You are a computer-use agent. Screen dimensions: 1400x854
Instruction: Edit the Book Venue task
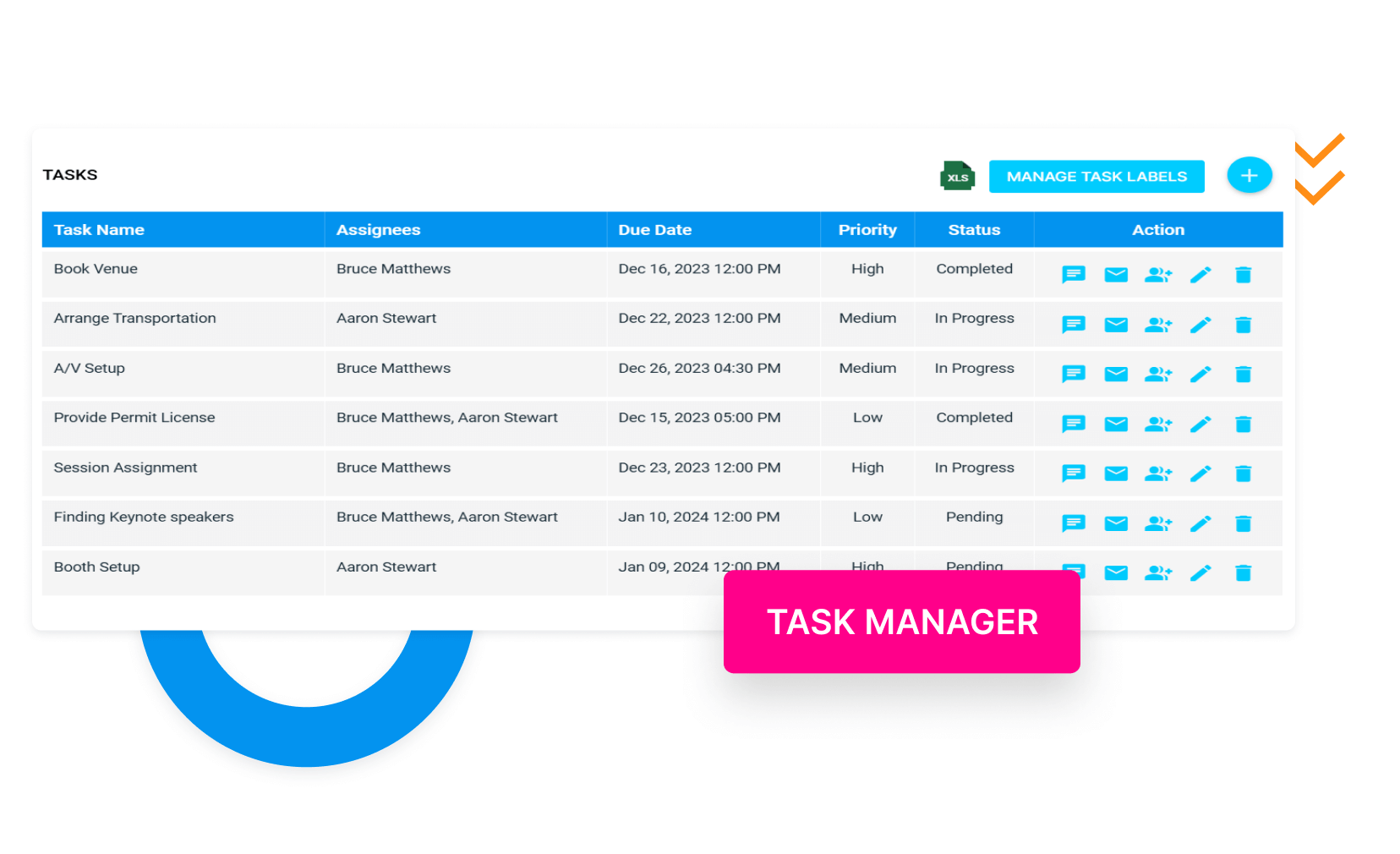point(1200,275)
